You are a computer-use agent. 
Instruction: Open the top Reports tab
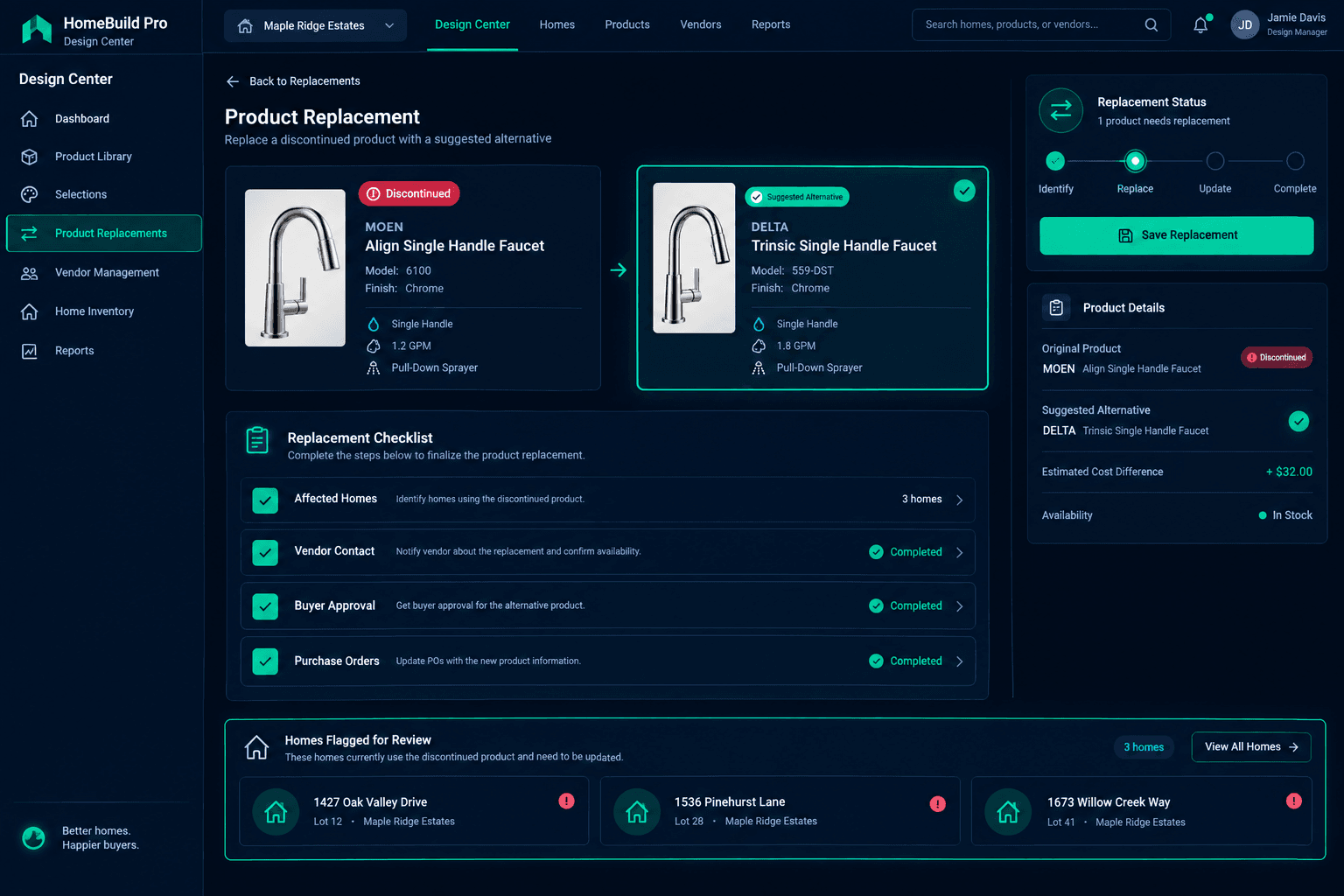tap(771, 24)
